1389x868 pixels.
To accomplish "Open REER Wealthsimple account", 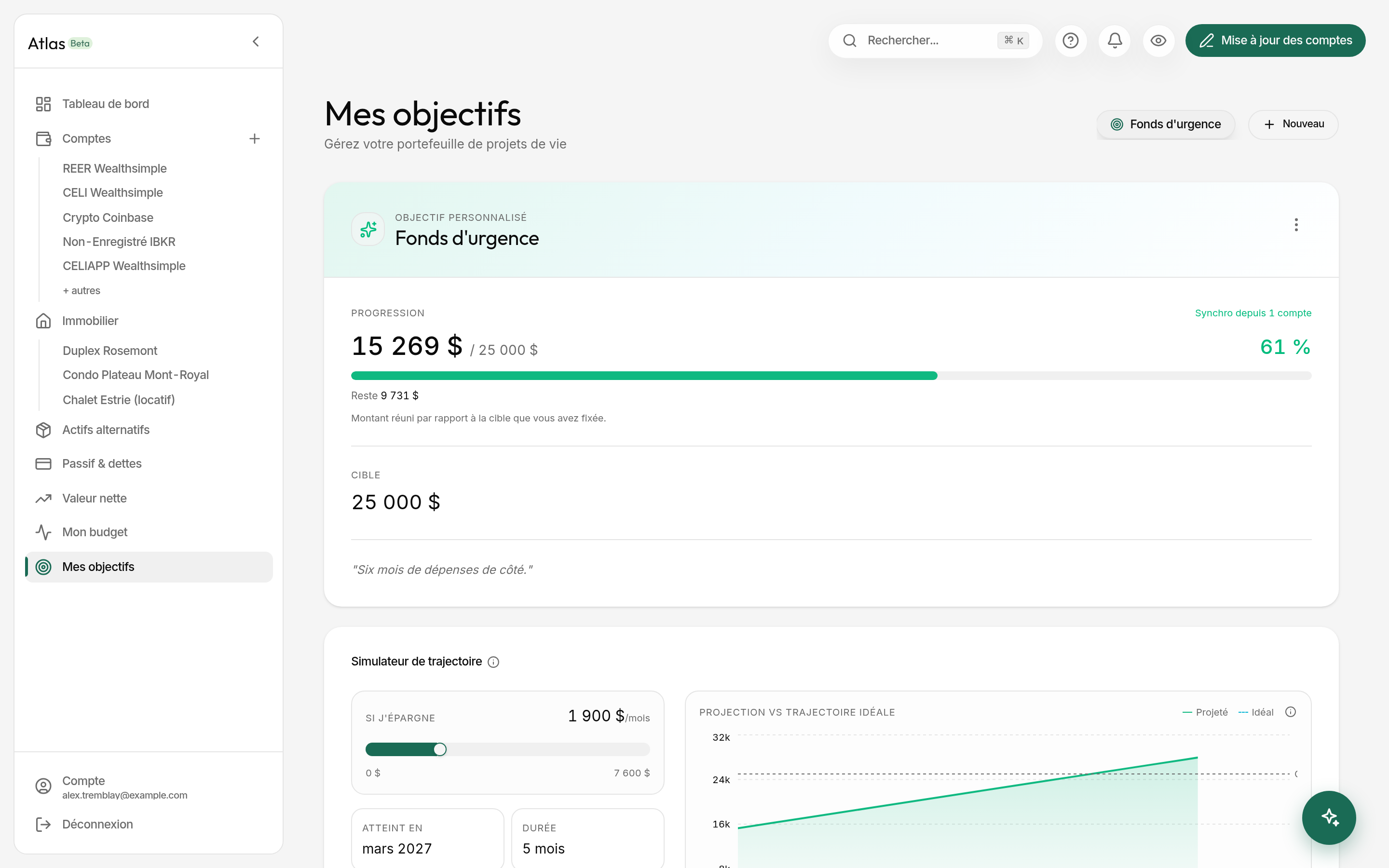I will pos(114,168).
